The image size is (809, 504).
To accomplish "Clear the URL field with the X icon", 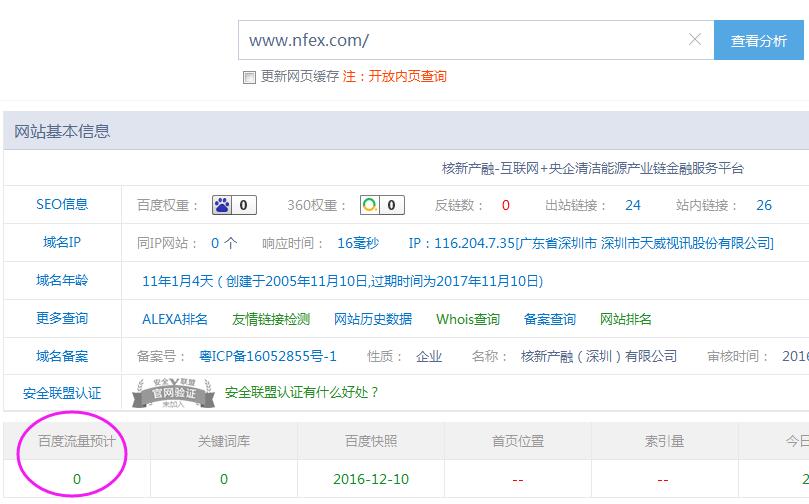I will 695,40.
